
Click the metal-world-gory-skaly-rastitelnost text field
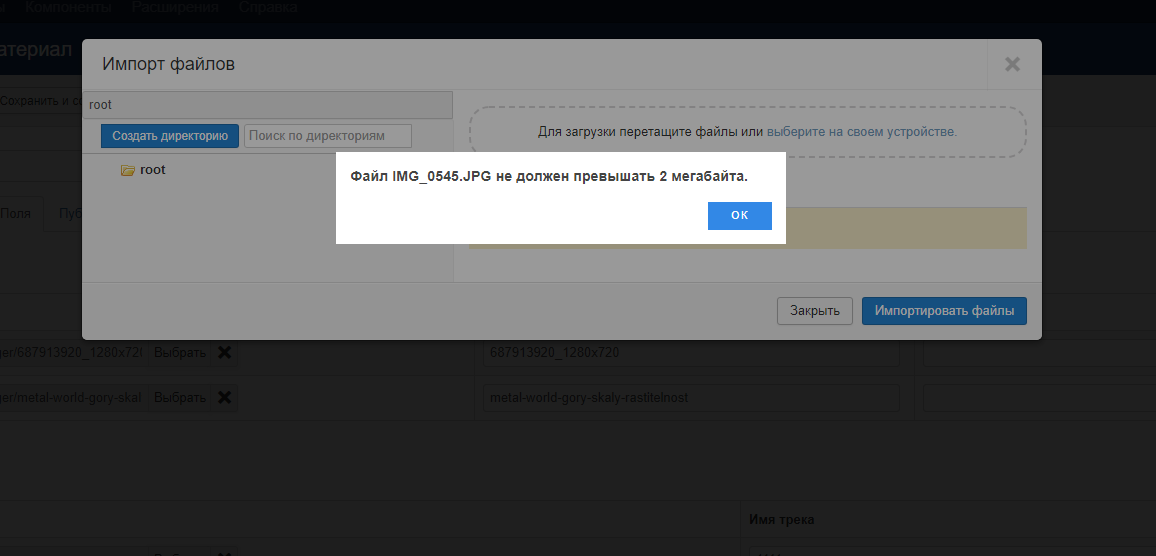(690, 398)
